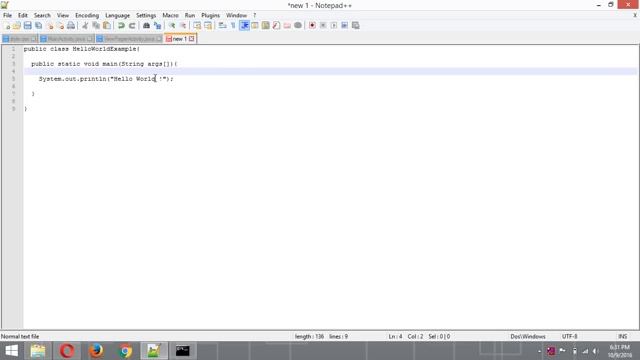640x360 pixels.
Task: Start recording a macro with the red dot
Action: (312, 26)
